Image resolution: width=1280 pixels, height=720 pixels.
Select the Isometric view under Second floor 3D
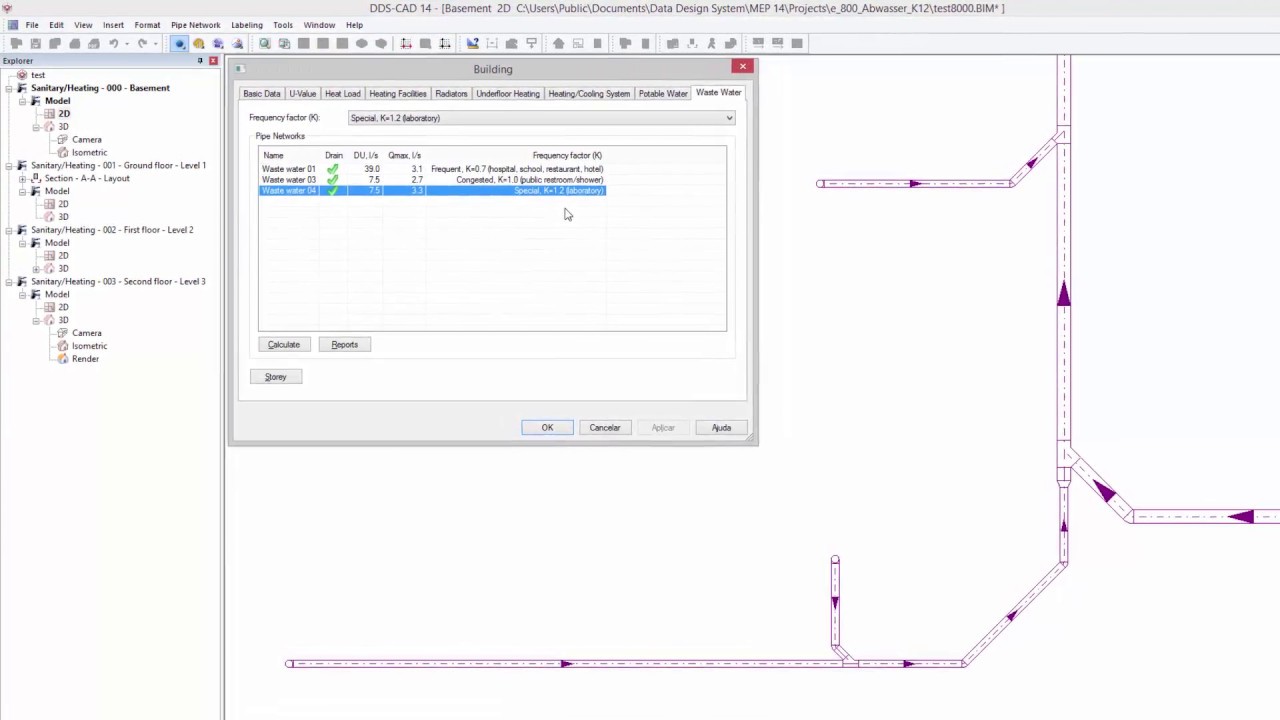[89, 346]
